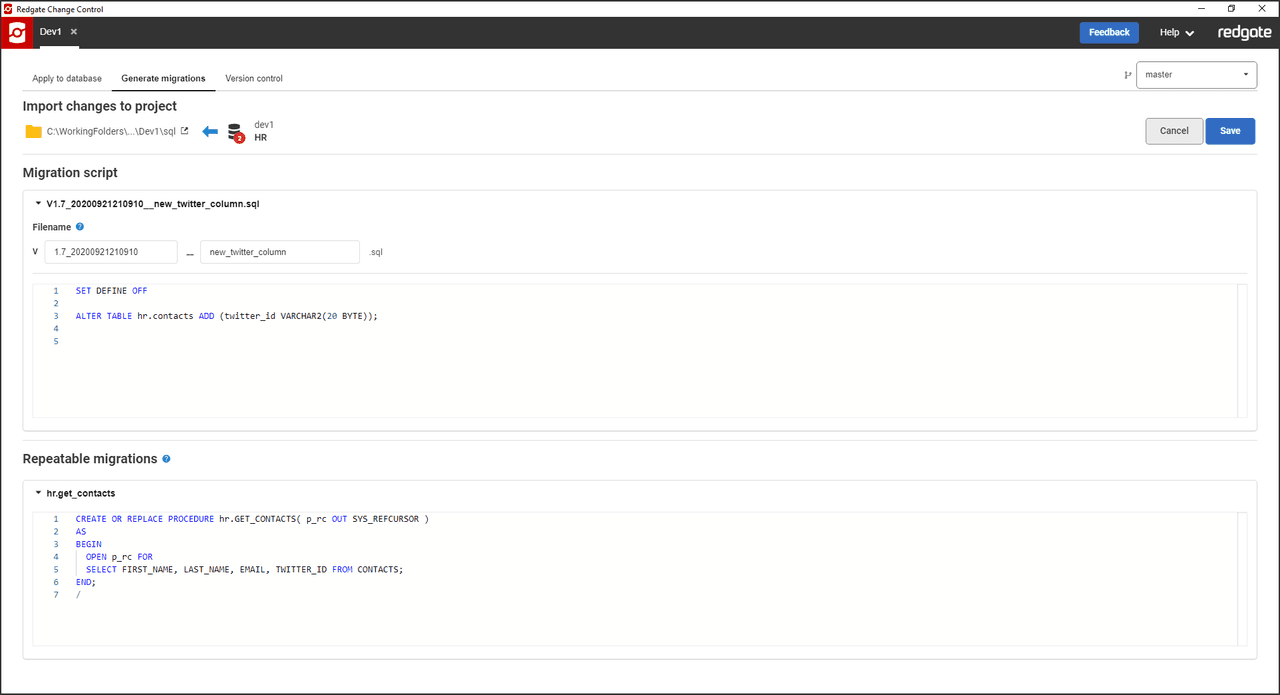
Task: Click the project path C:\WorkingFolders text
Action: [x=111, y=131]
